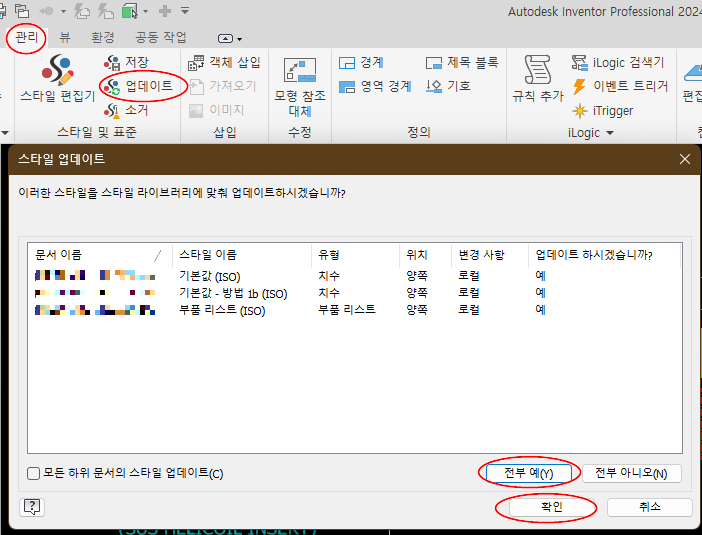Click 규칙 추가 to add iLogic rule
Viewport: 702px width, 535px height.
tap(538, 78)
